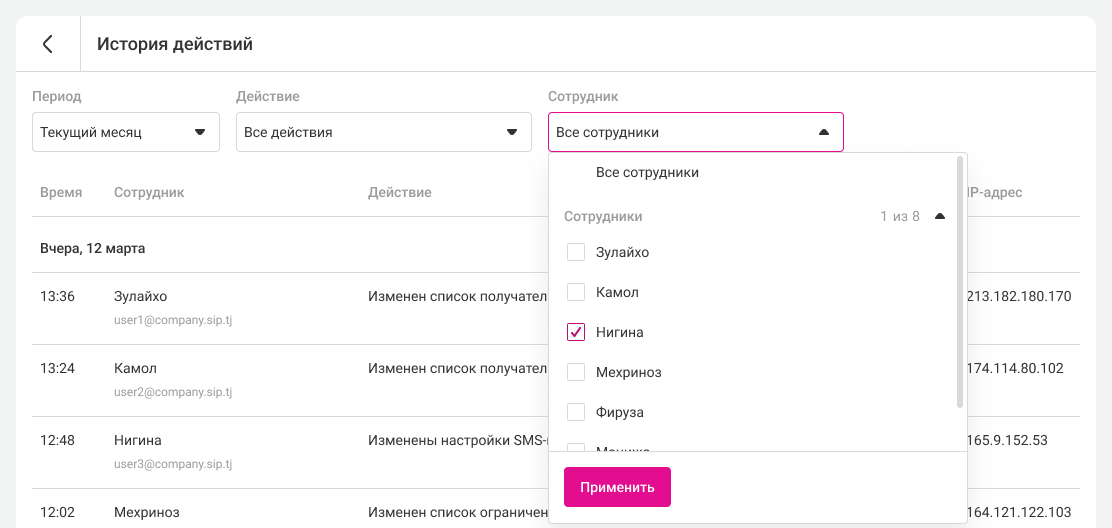Click the back arrow icon
The image size is (1112, 528).
click(x=47, y=44)
